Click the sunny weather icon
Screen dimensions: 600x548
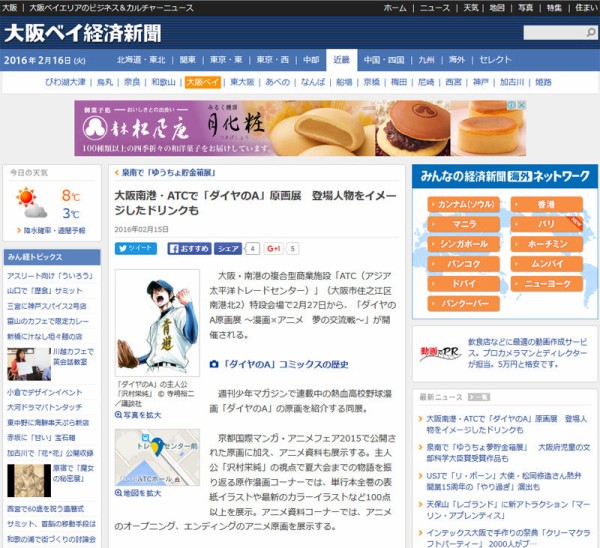[31, 202]
